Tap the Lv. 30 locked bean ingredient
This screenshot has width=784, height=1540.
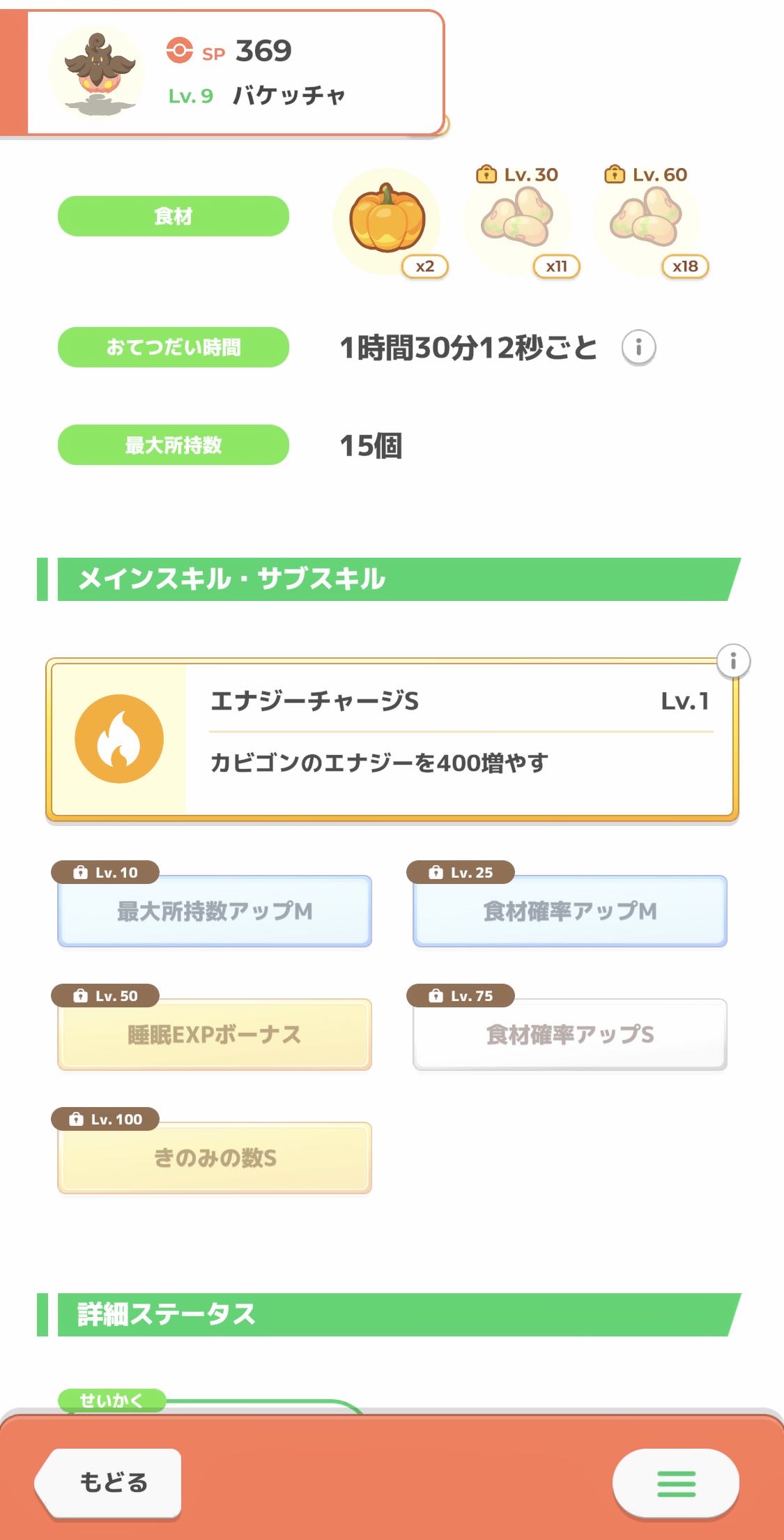517,221
